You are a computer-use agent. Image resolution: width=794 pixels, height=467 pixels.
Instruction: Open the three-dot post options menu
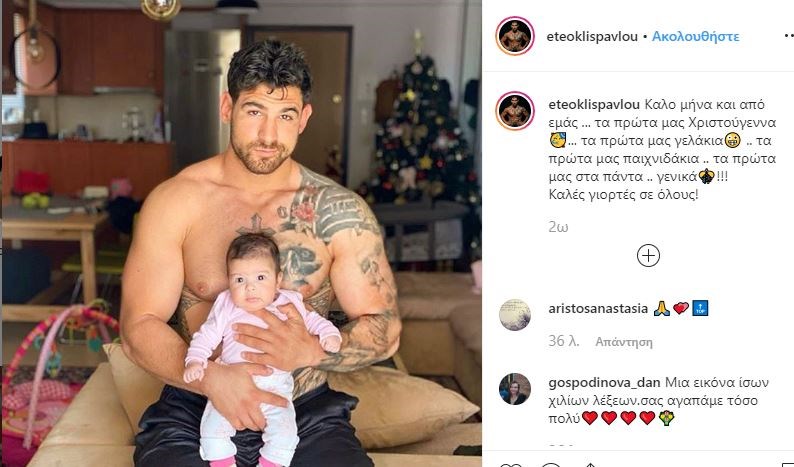tap(789, 36)
